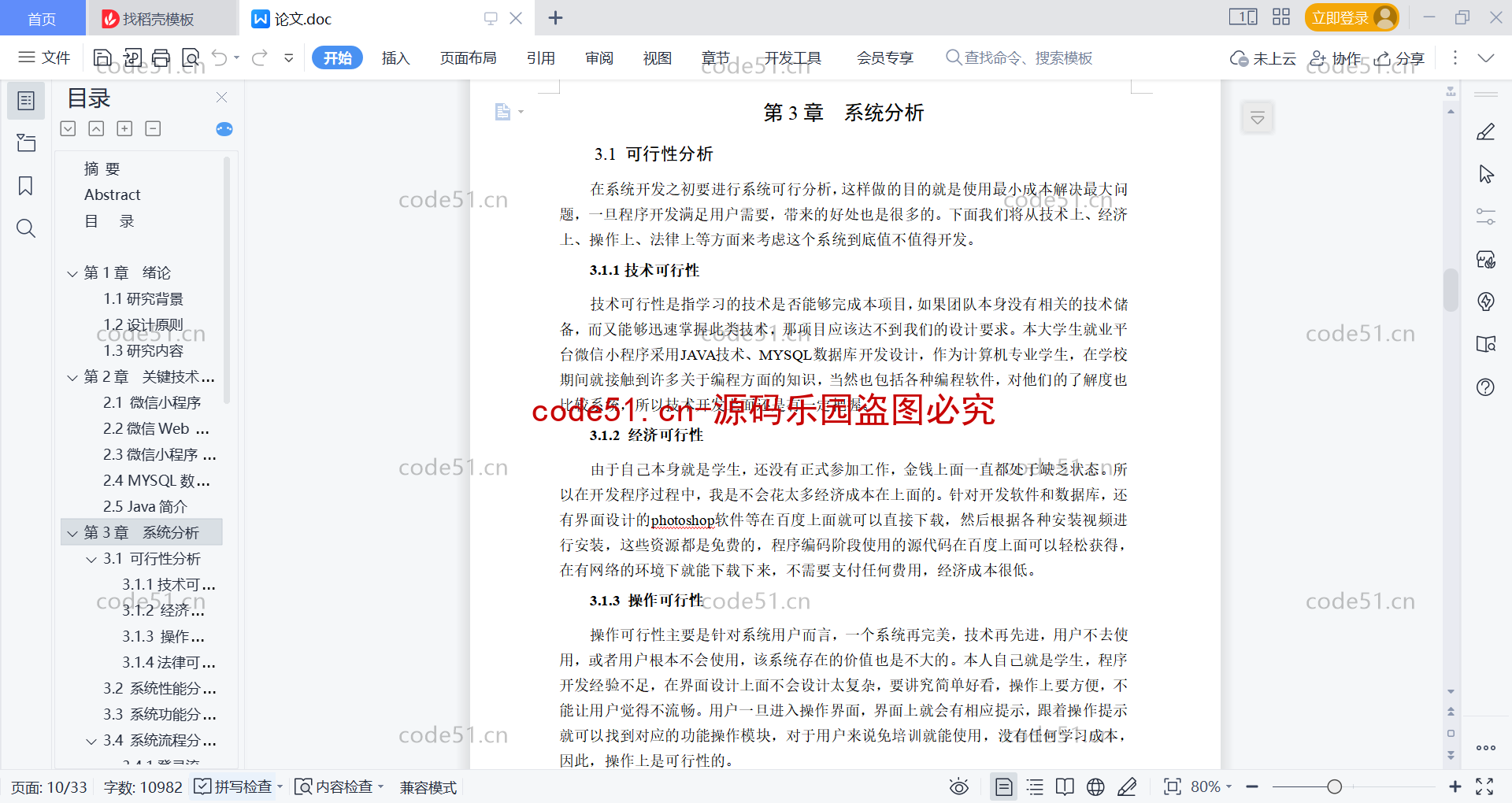Click the pen edit icon in right sidebar
1512x803 pixels.
point(1486,132)
